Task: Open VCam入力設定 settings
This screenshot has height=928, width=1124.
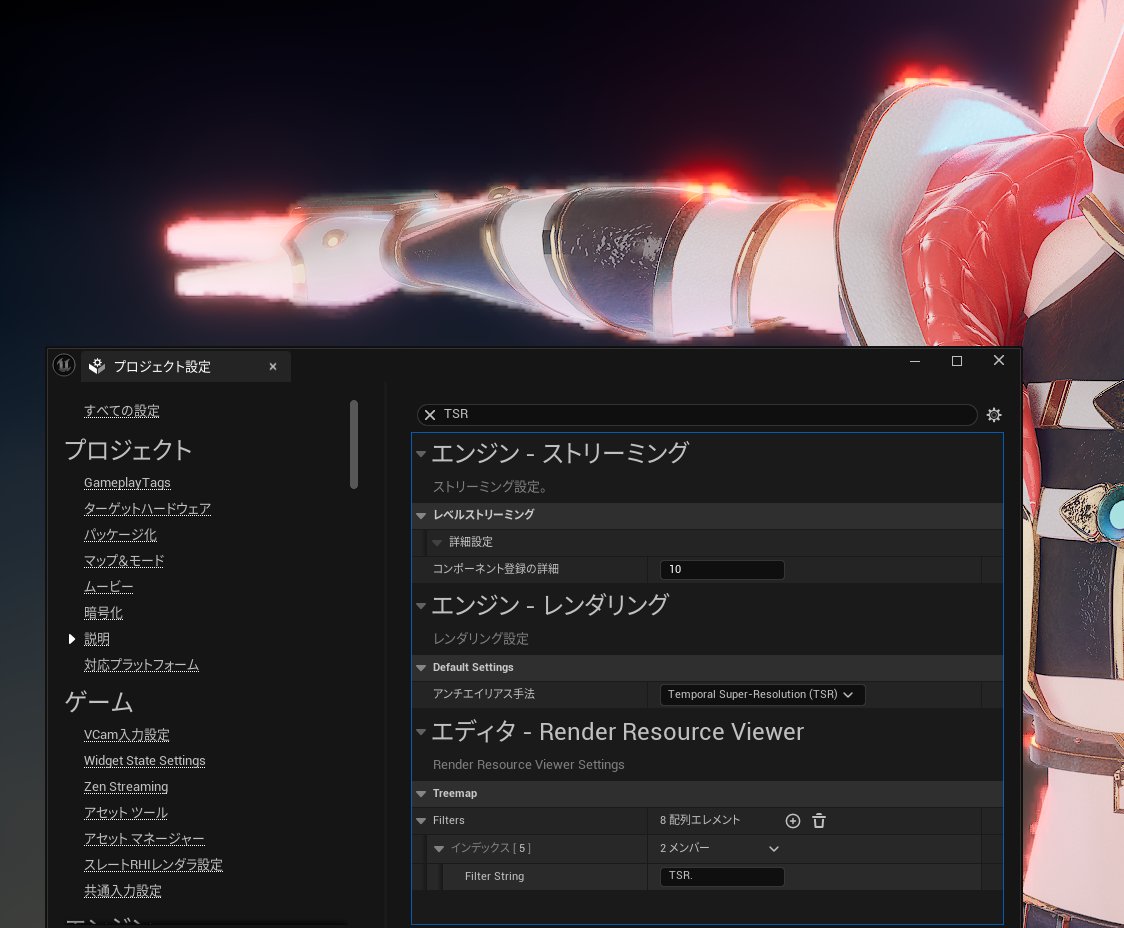Action: coord(127,735)
